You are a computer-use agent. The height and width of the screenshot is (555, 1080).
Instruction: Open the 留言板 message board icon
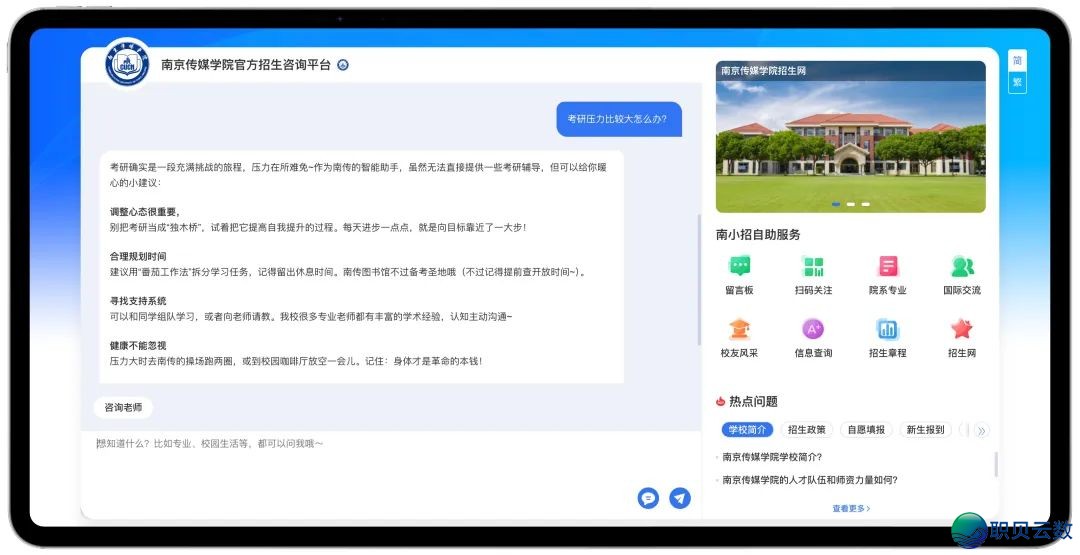click(740, 266)
